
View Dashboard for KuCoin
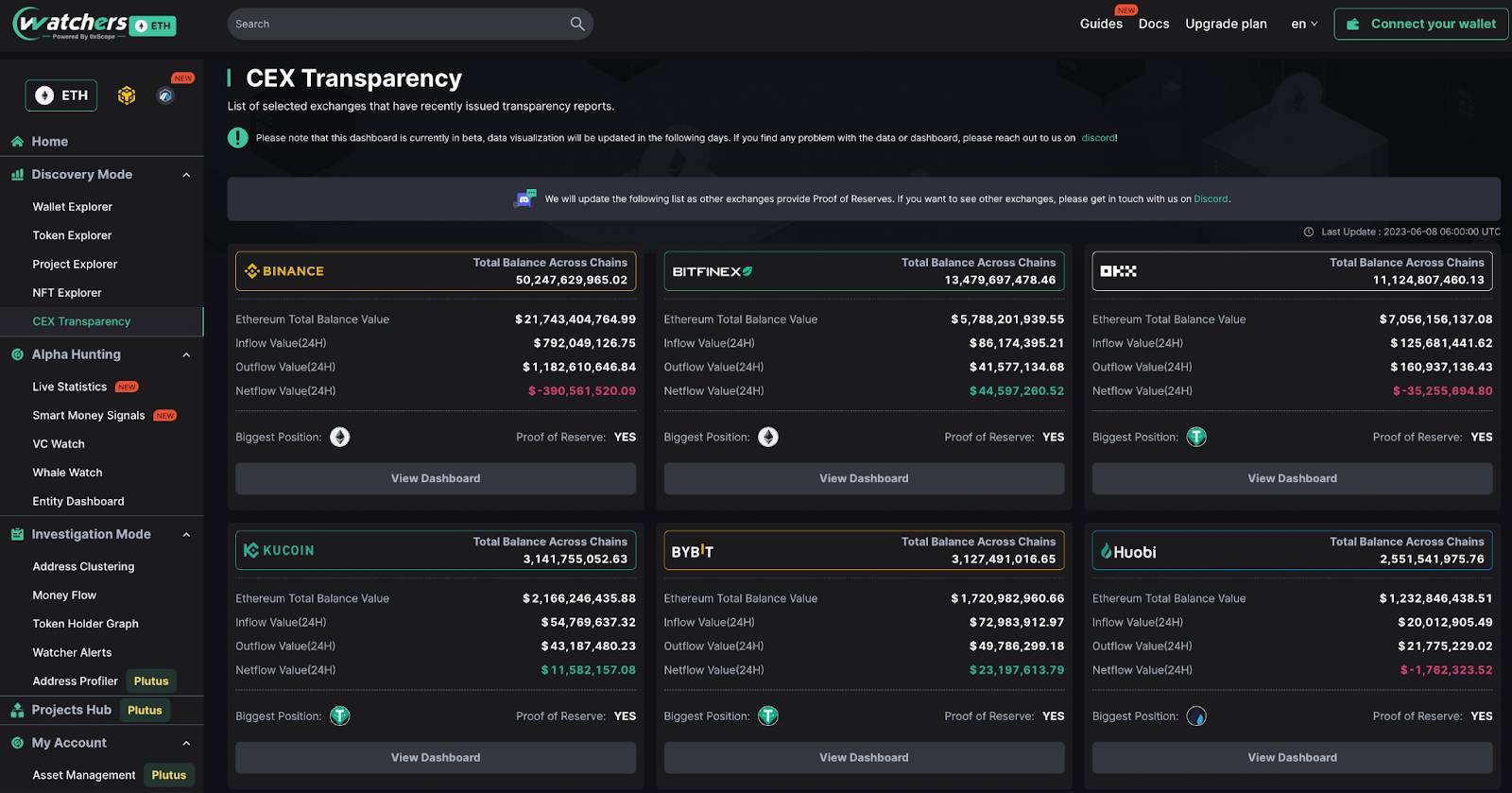pyautogui.click(x=436, y=757)
